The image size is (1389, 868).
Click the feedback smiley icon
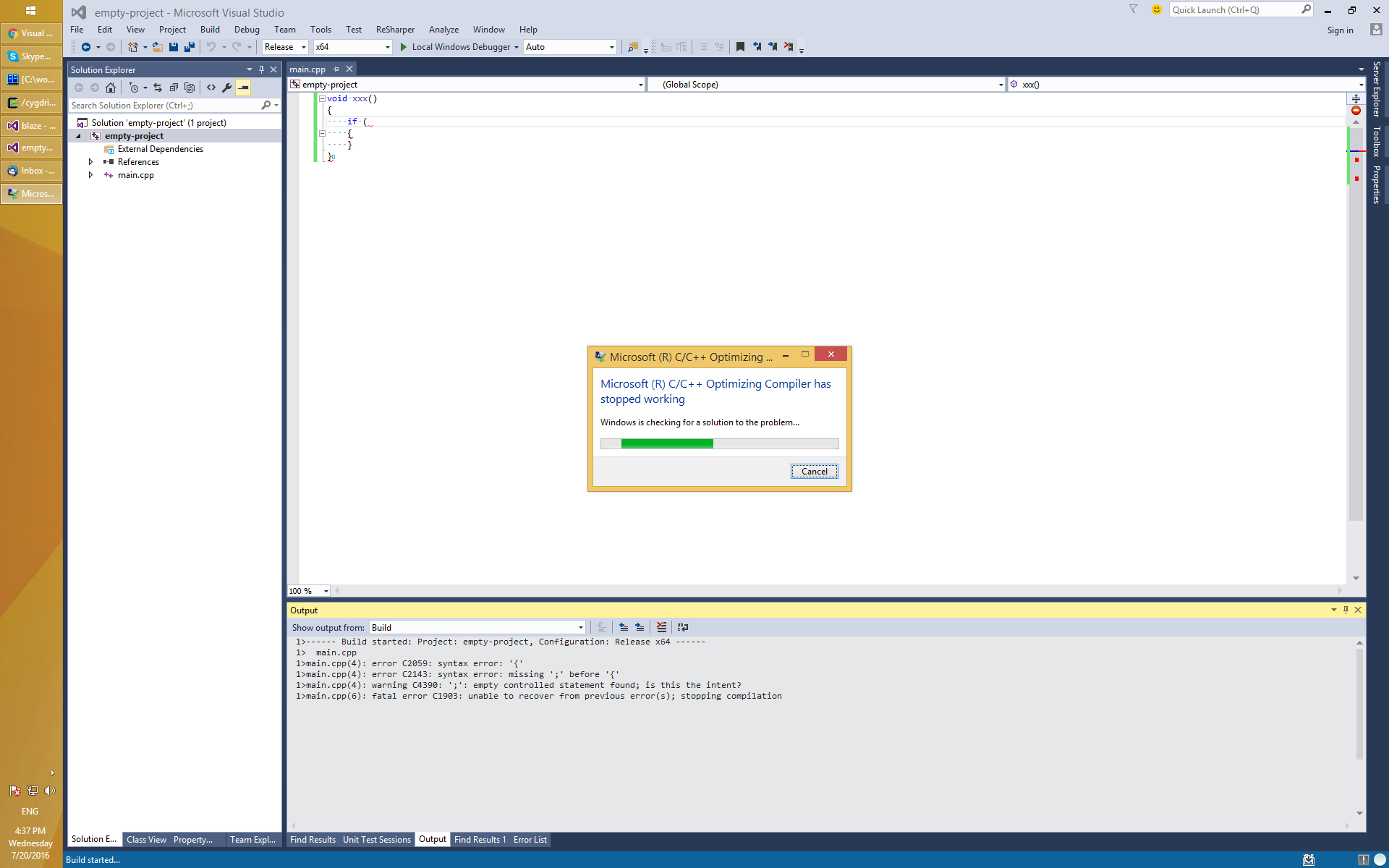tap(1157, 9)
